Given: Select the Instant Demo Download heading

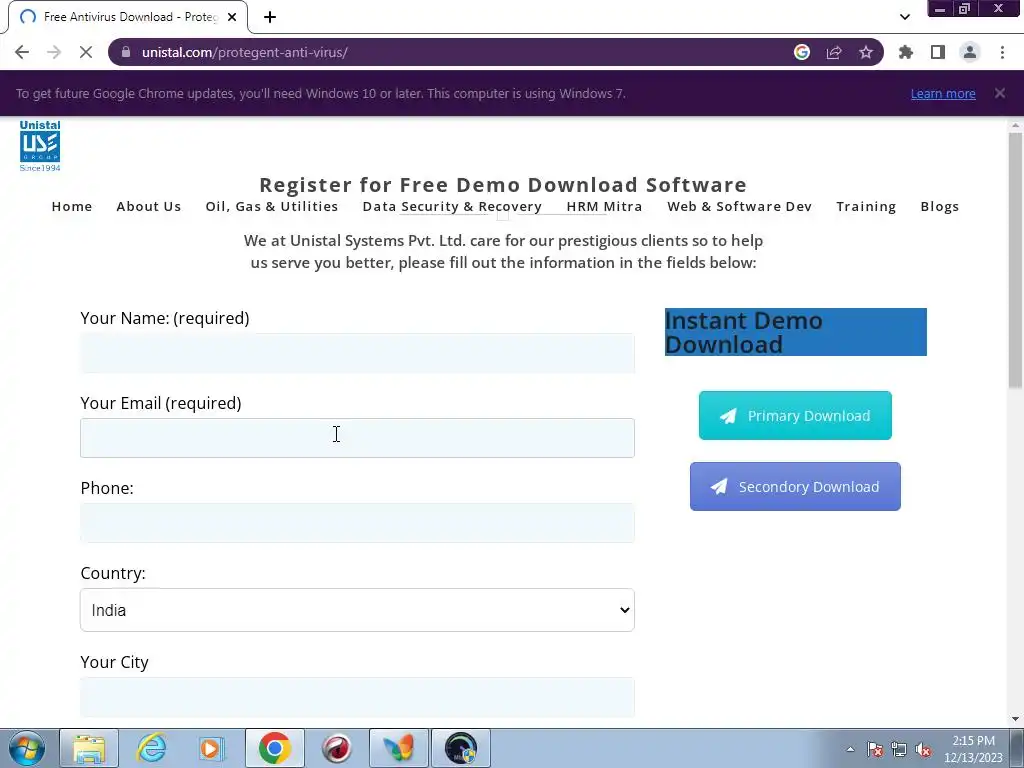Looking at the screenshot, I should [795, 332].
